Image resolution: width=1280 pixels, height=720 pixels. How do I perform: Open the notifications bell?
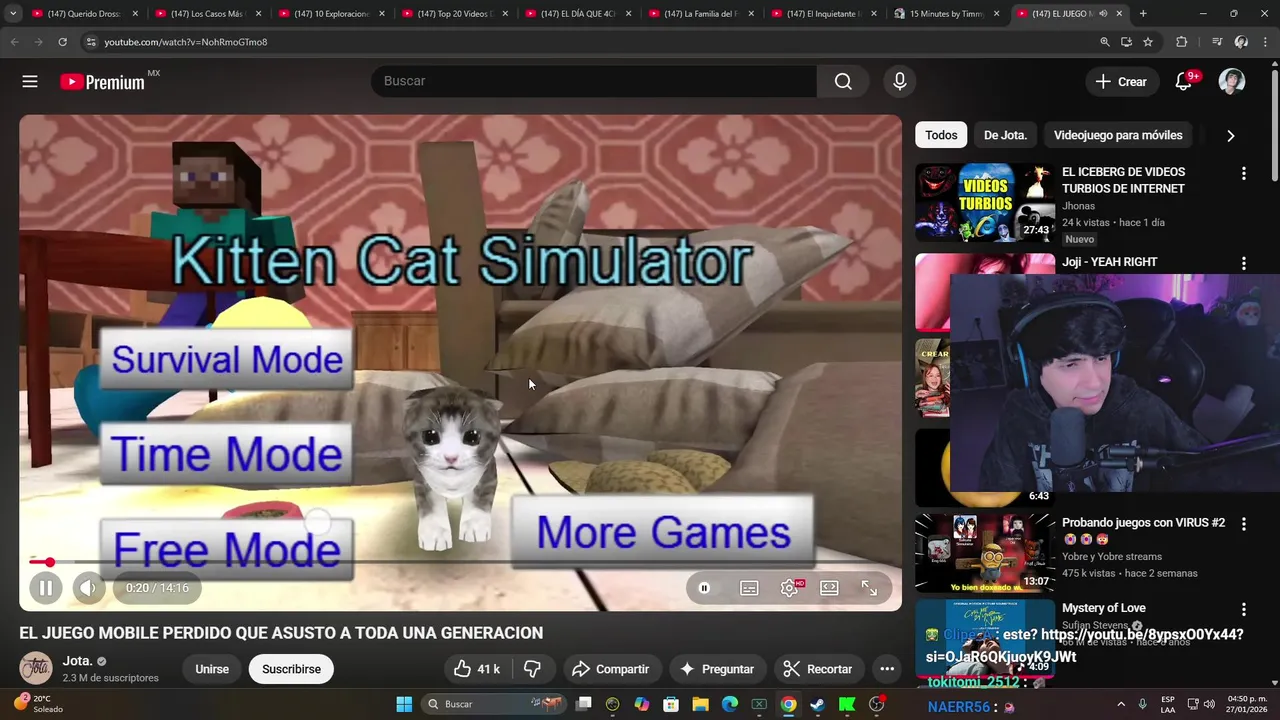tap(1184, 82)
